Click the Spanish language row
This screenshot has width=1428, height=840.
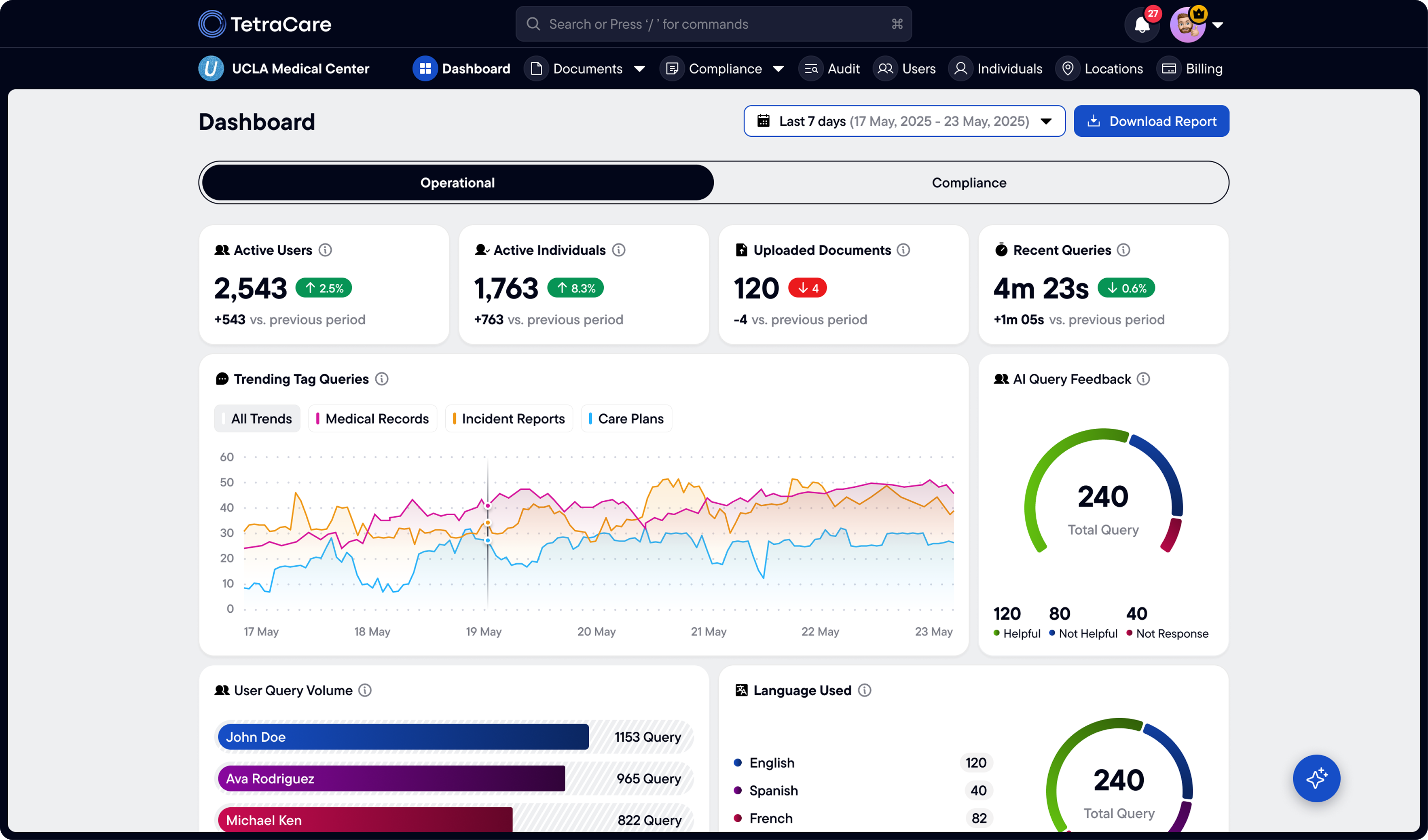[x=863, y=790]
